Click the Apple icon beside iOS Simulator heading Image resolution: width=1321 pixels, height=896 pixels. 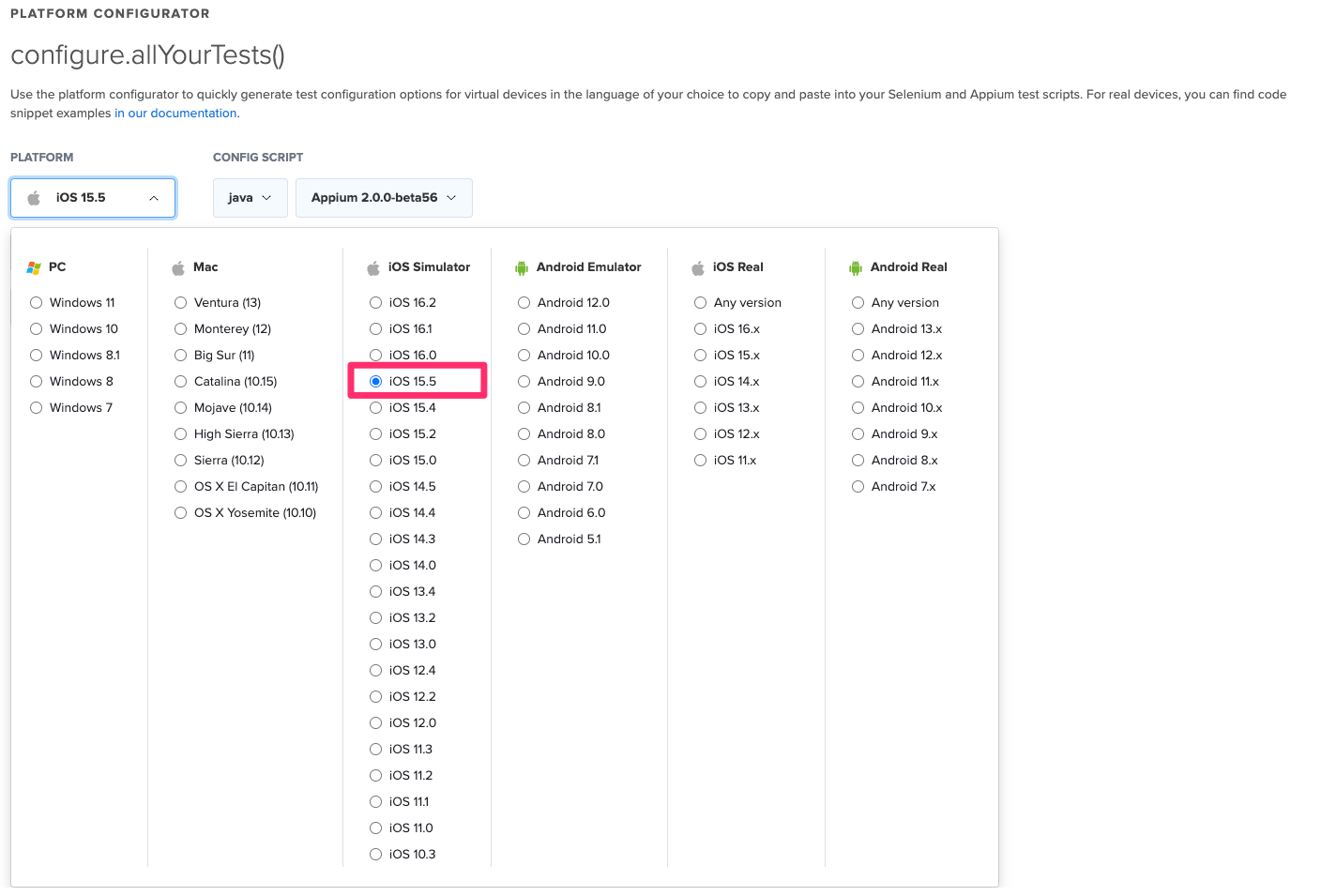pyautogui.click(x=373, y=268)
